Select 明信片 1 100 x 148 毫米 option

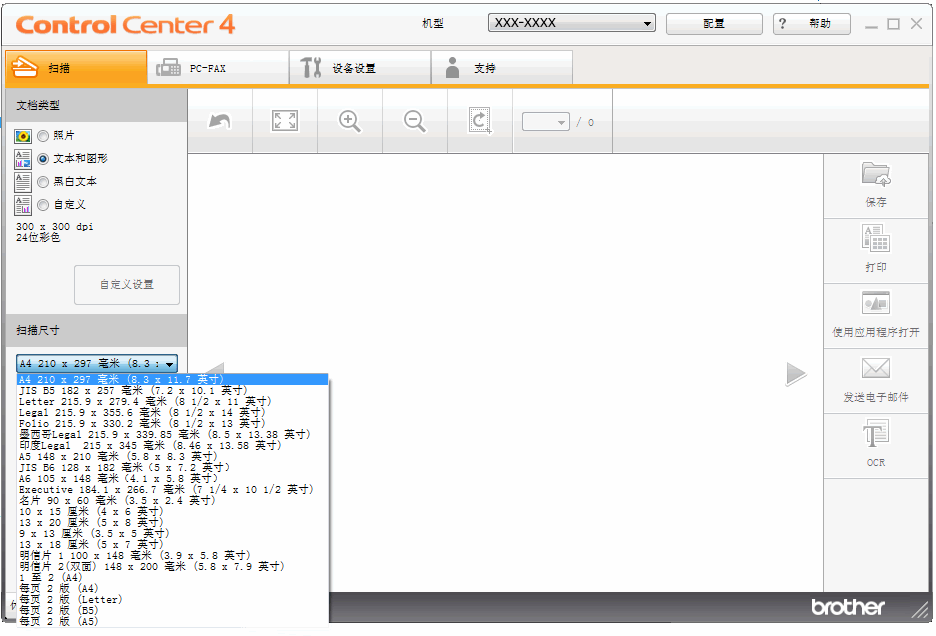pyautogui.click(x=173, y=555)
